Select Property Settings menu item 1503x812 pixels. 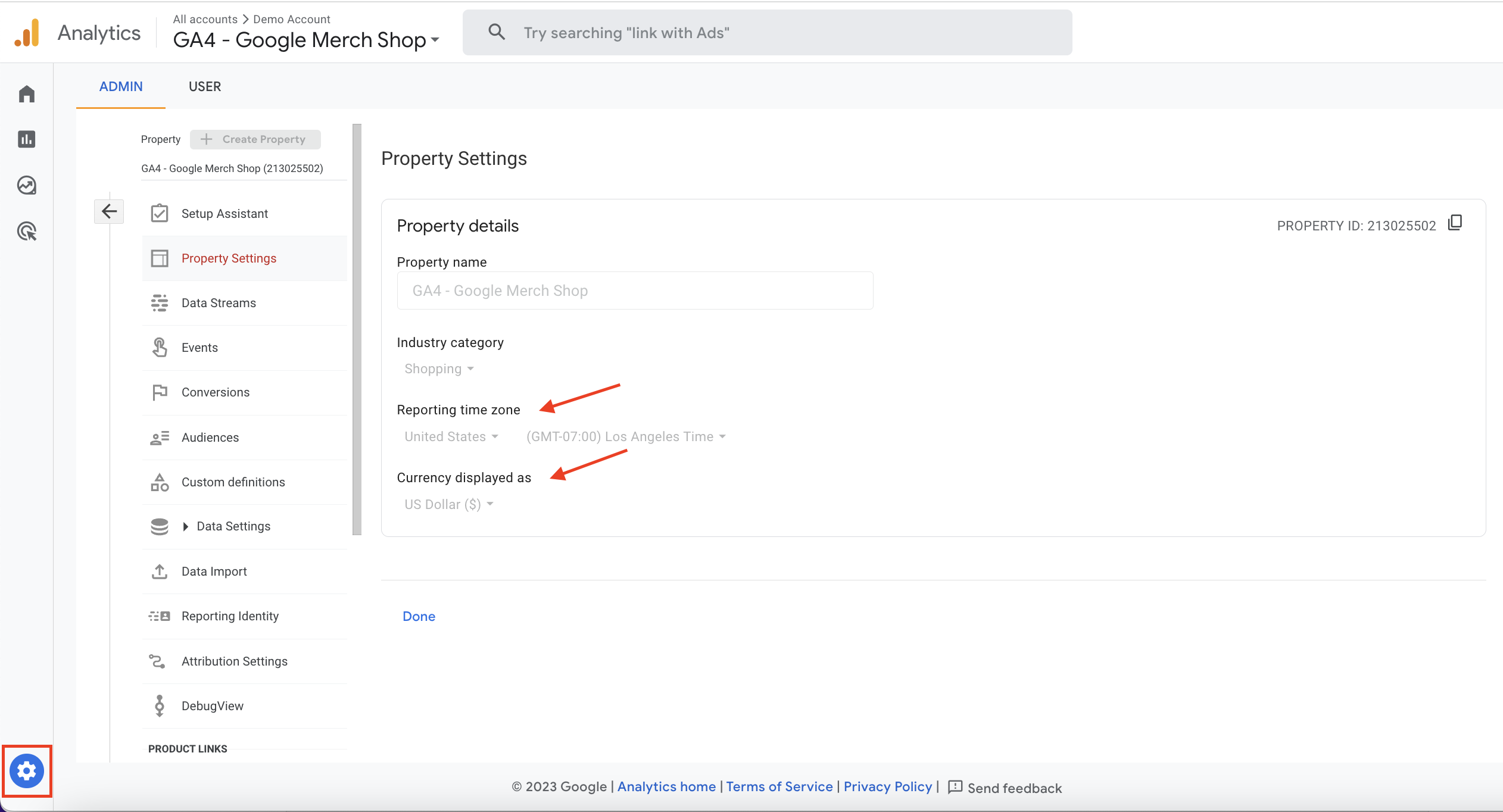(x=245, y=258)
